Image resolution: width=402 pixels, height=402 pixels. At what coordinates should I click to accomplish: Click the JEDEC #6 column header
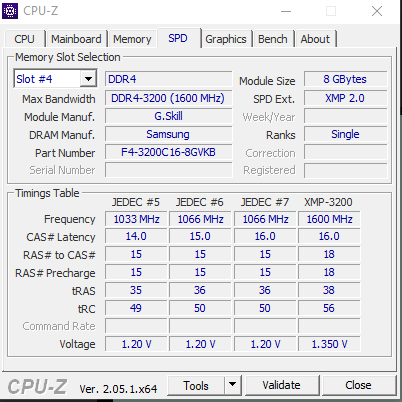click(x=200, y=202)
